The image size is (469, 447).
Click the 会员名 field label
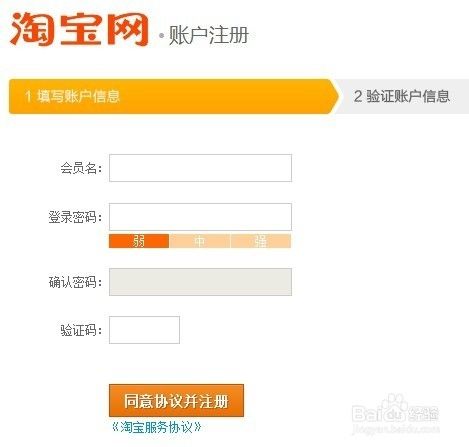click(81, 168)
